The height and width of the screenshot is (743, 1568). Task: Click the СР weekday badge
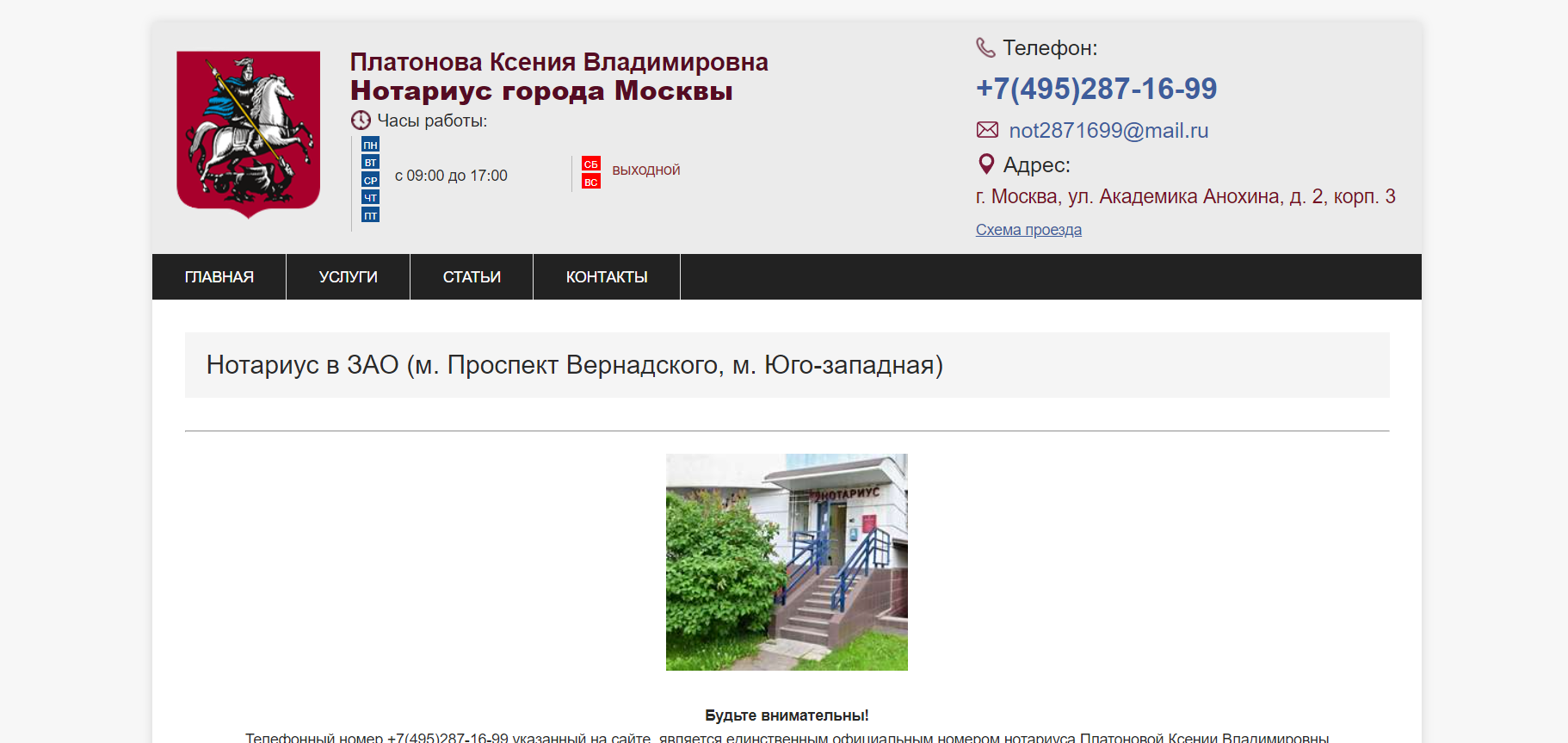point(370,180)
